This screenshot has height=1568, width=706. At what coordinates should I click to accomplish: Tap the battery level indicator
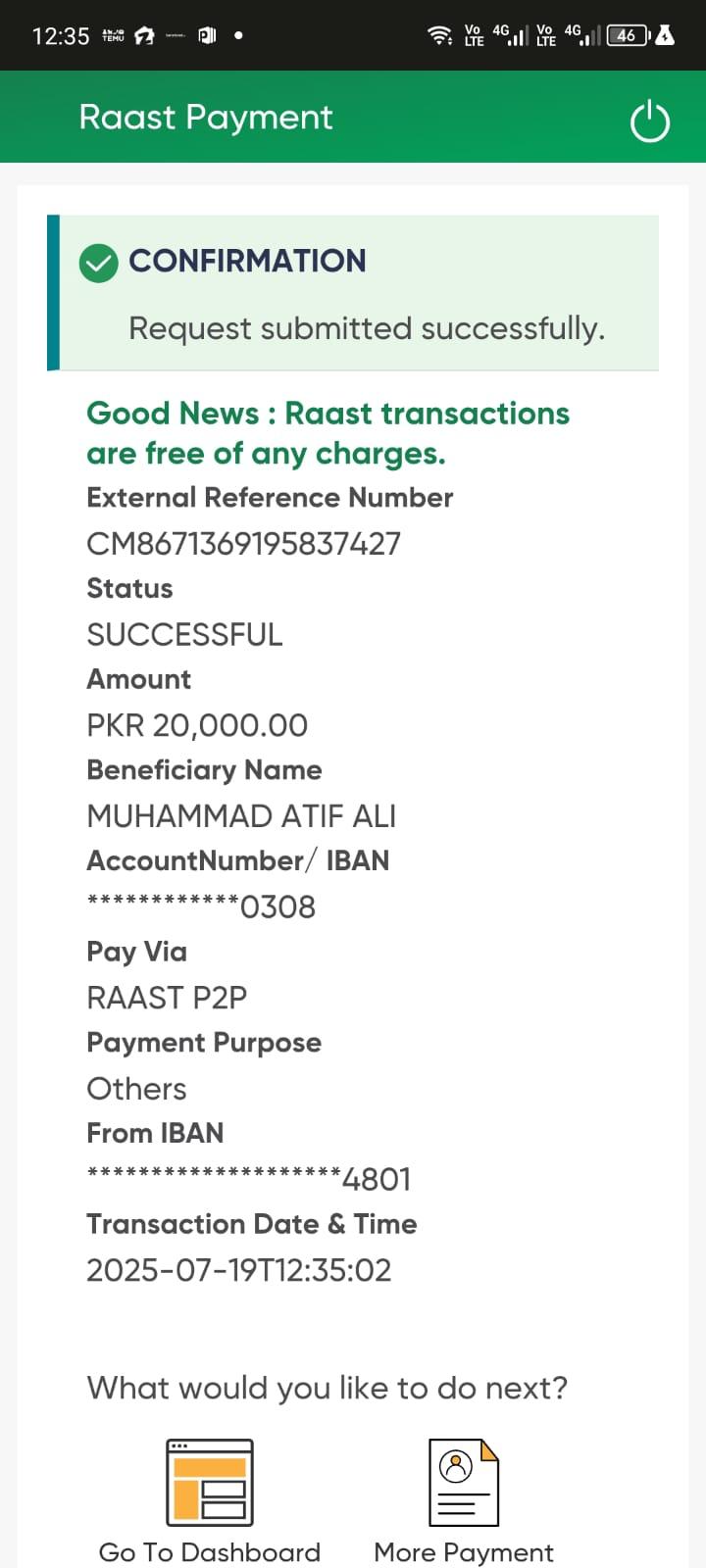(628, 36)
